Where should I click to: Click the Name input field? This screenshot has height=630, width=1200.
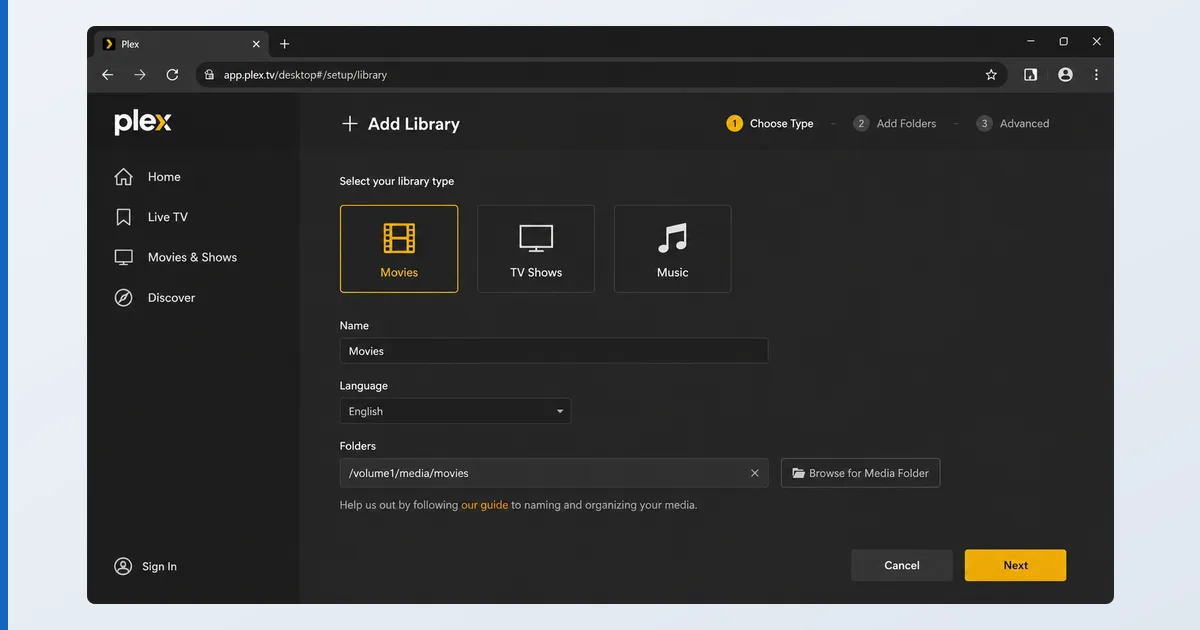[554, 351]
